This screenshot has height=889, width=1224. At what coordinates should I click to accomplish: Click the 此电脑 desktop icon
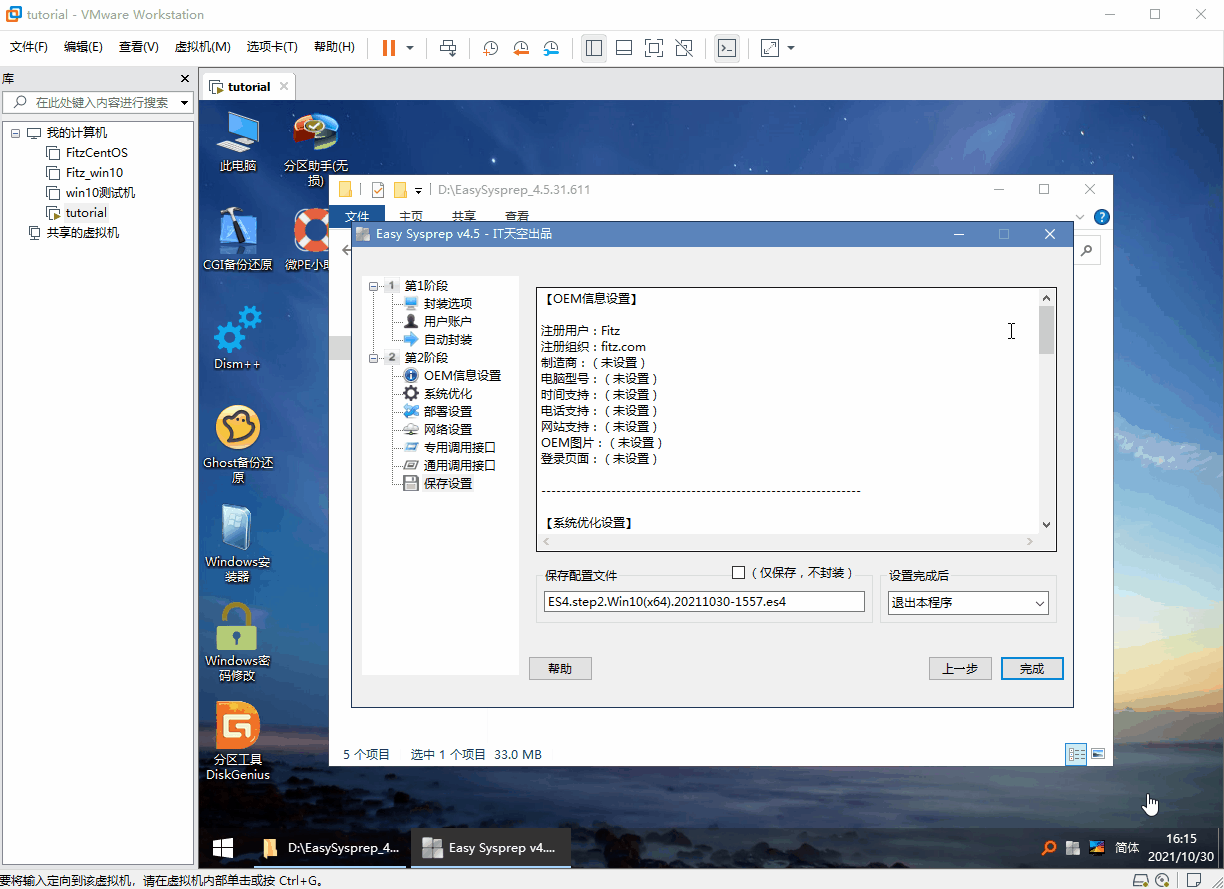(238, 141)
